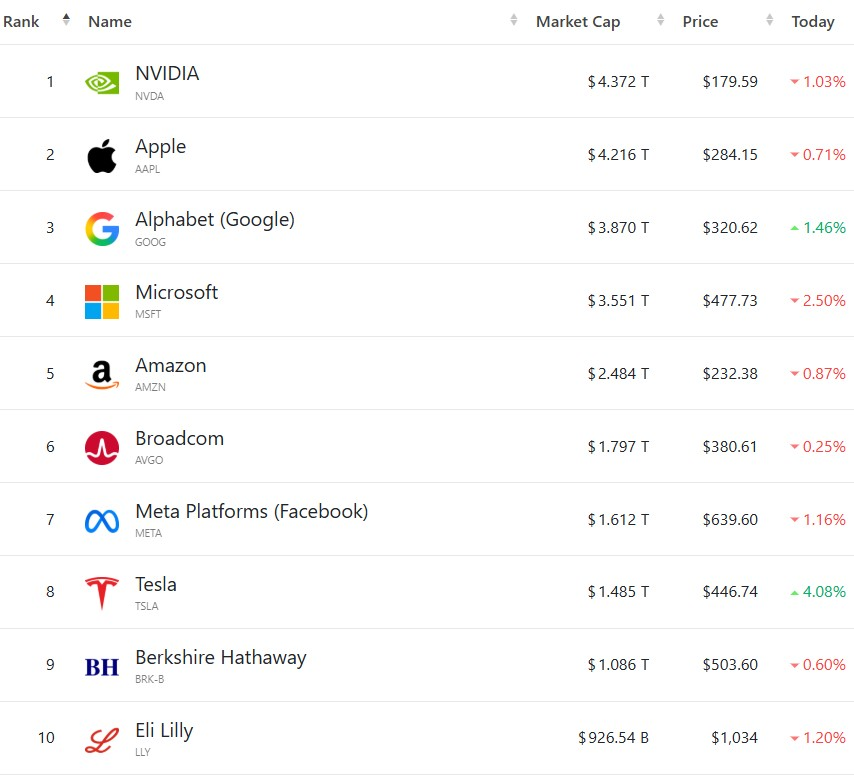Click the Eli Lilly script logo
The width and height of the screenshot is (854, 780).
pyautogui.click(x=102, y=740)
